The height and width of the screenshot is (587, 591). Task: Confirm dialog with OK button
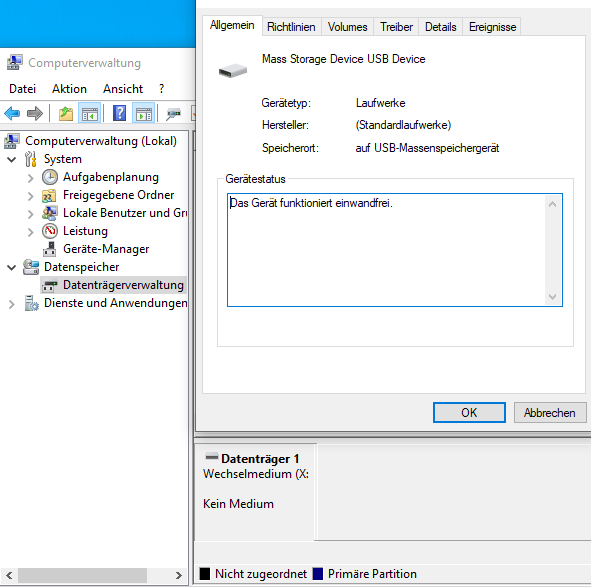pyautogui.click(x=469, y=412)
